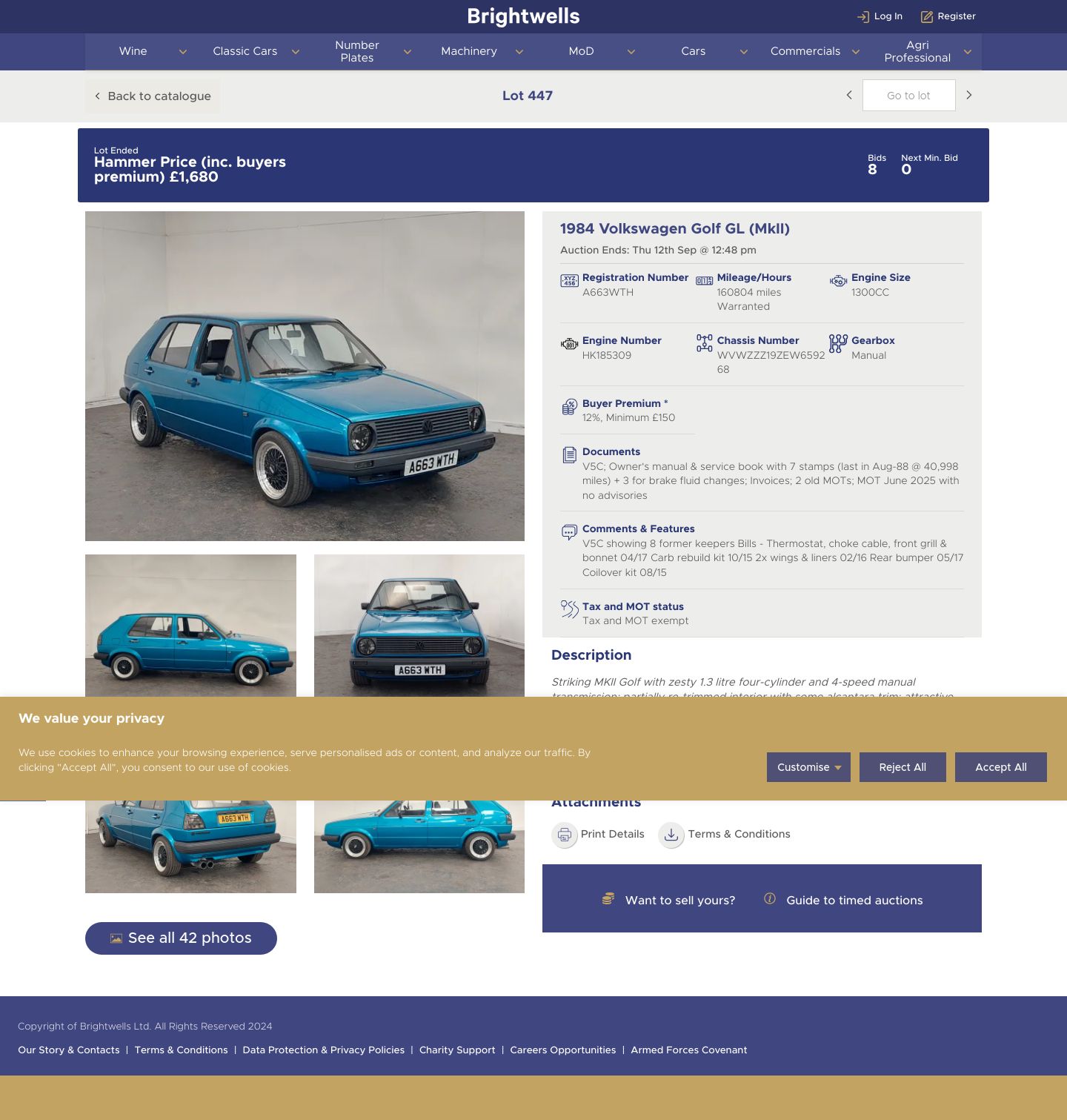Open Charity Support footer link
Viewport: 1067px width, 1120px height.
[x=457, y=1050]
